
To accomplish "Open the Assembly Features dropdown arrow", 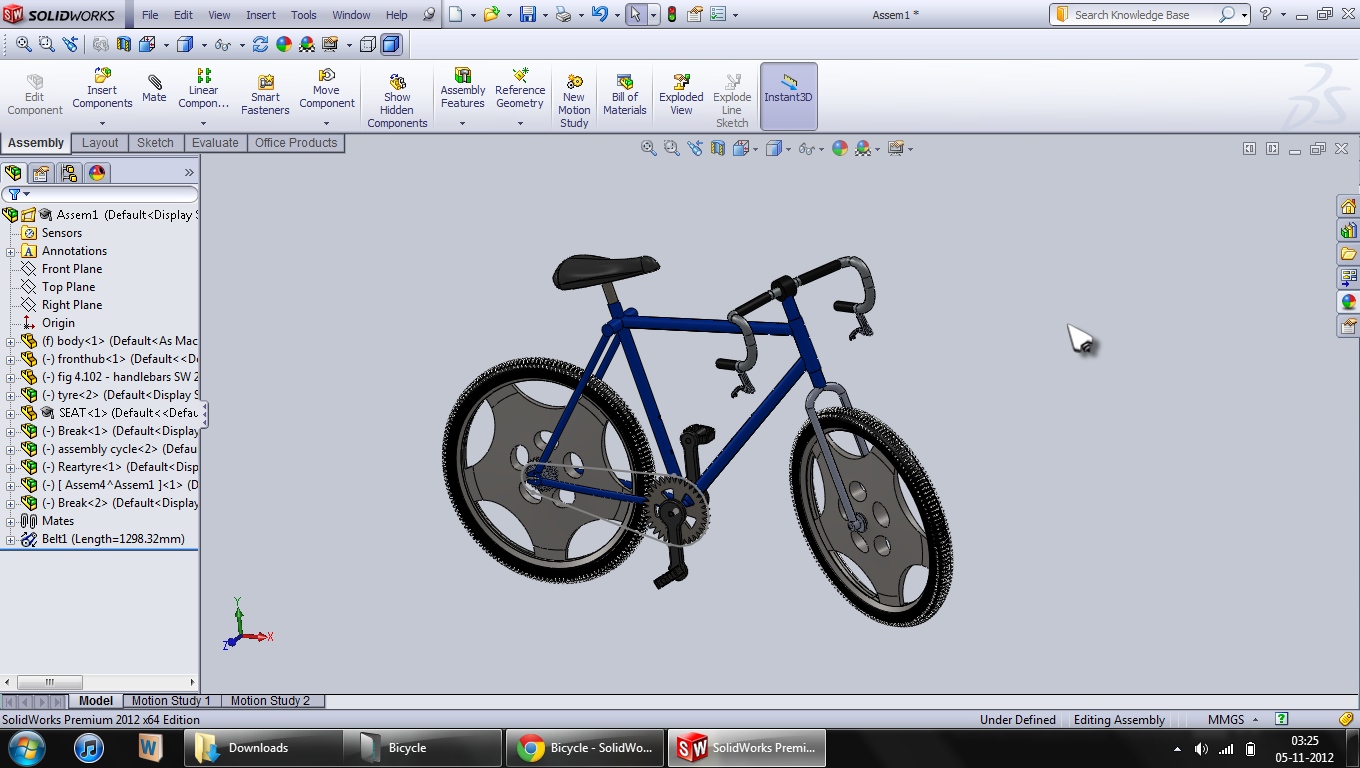I will 463,123.
